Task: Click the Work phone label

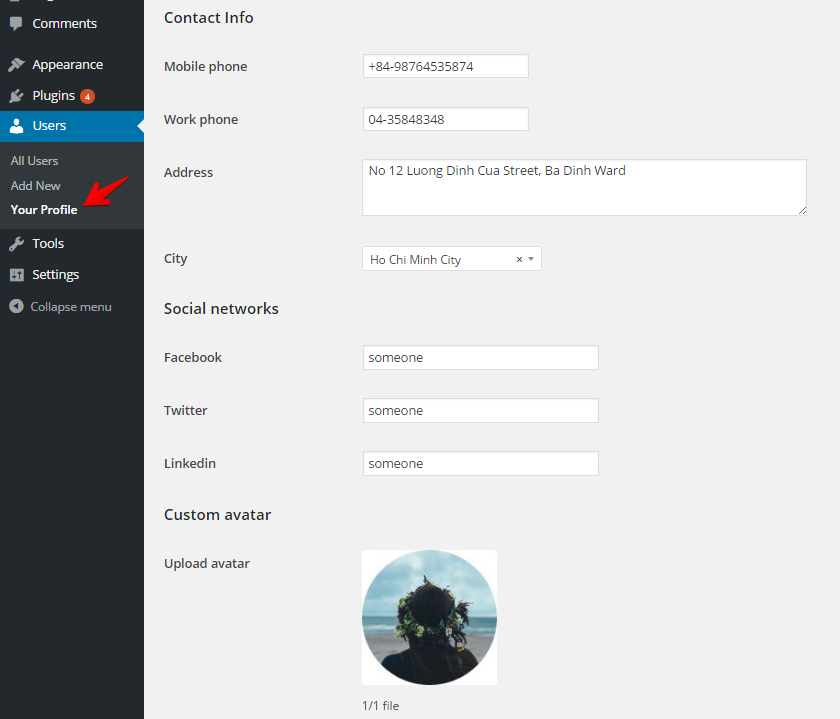Action: pyautogui.click(x=201, y=119)
